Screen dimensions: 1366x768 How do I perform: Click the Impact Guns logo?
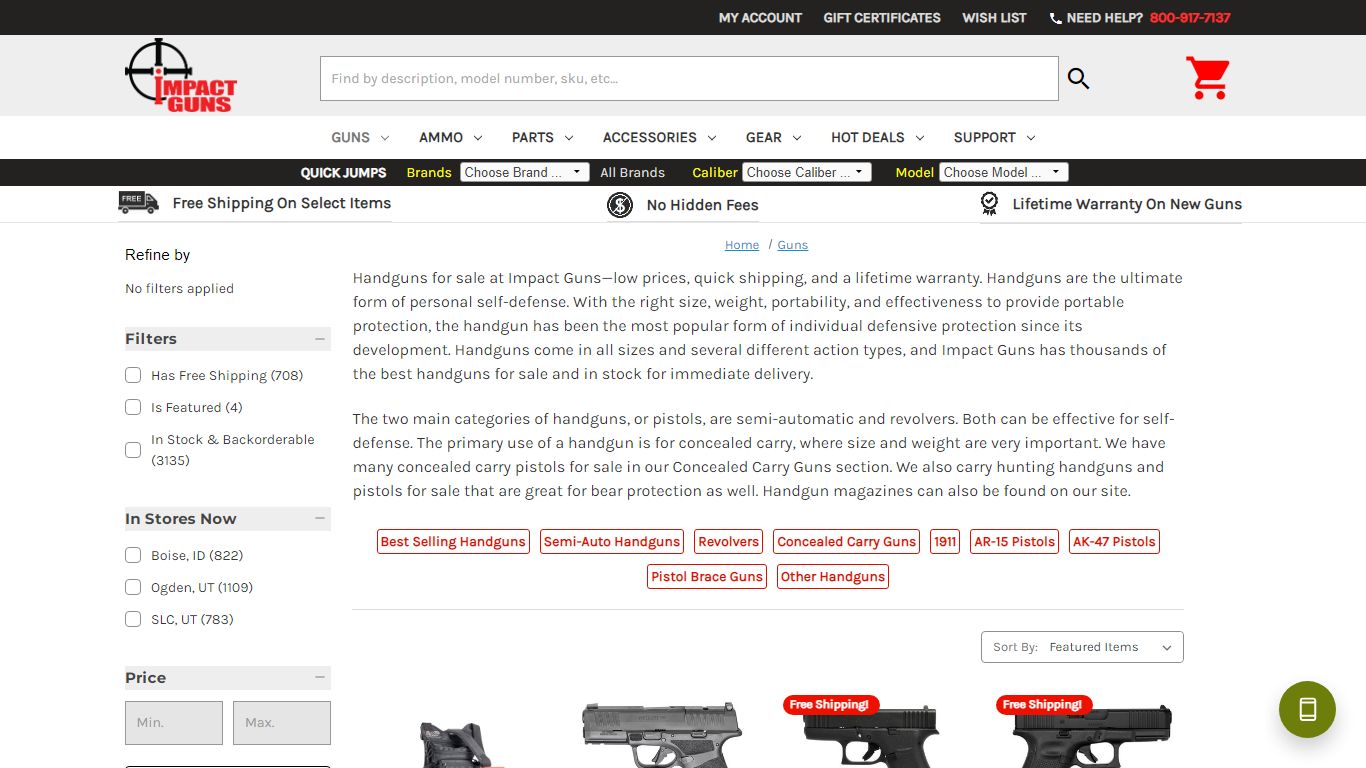[x=181, y=75]
